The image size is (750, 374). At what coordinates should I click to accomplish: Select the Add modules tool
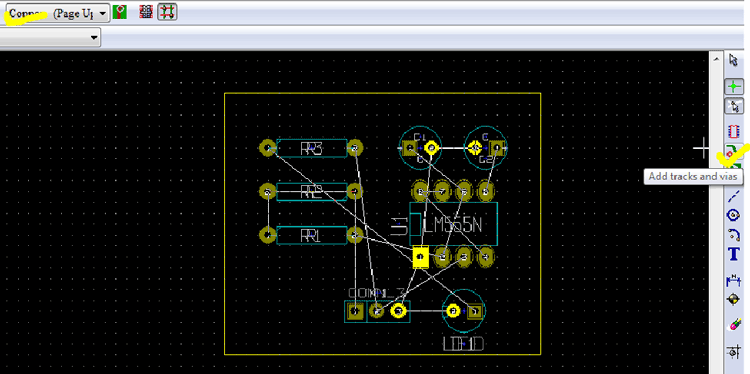(x=733, y=131)
